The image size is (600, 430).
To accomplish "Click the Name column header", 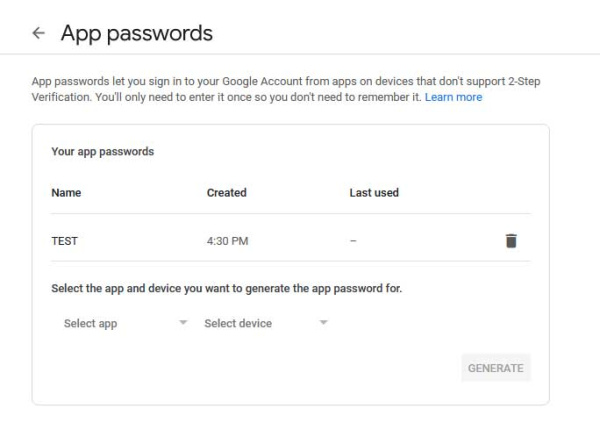I will coord(66,192).
